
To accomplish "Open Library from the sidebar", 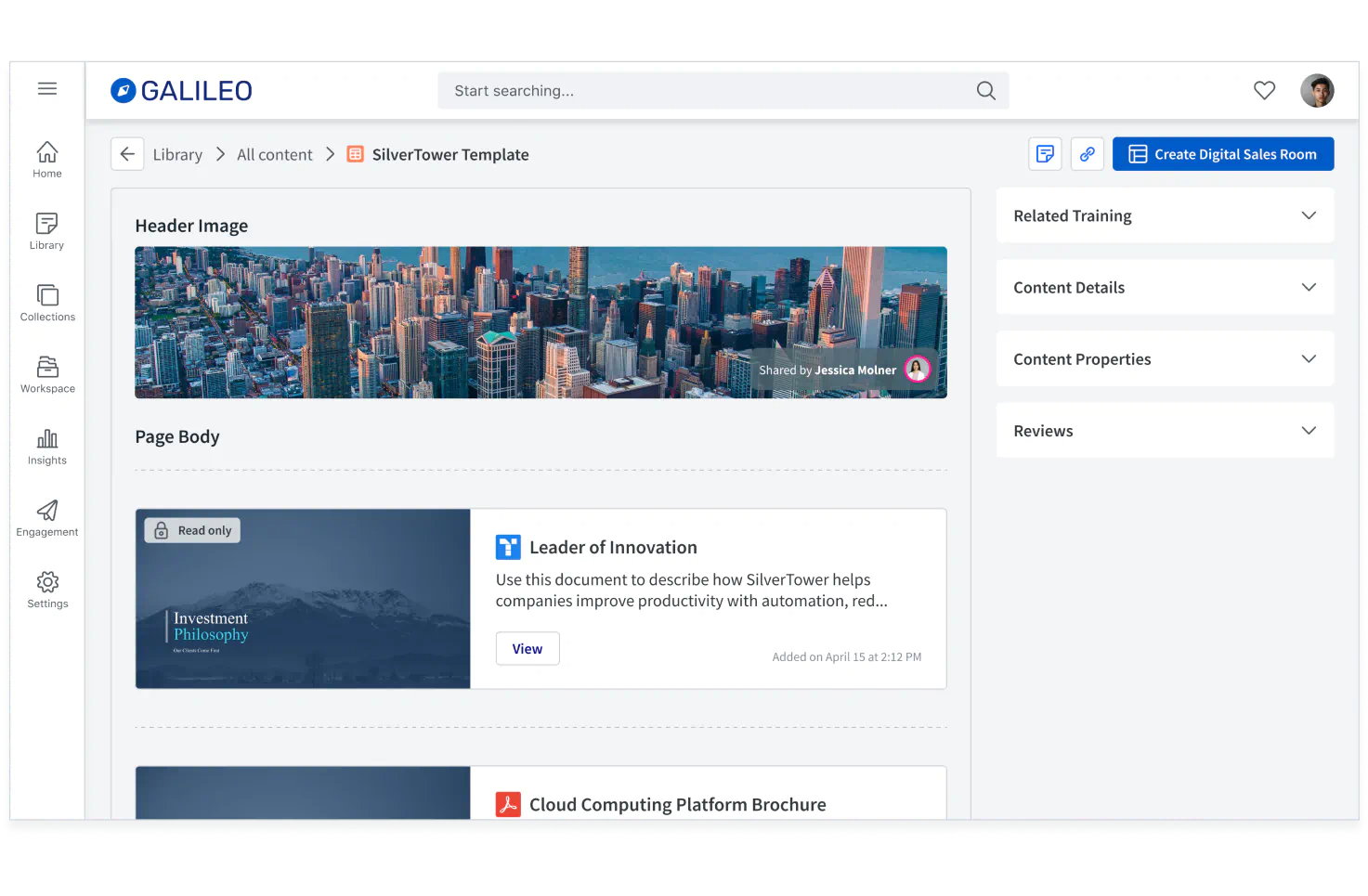I will (x=47, y=231).
